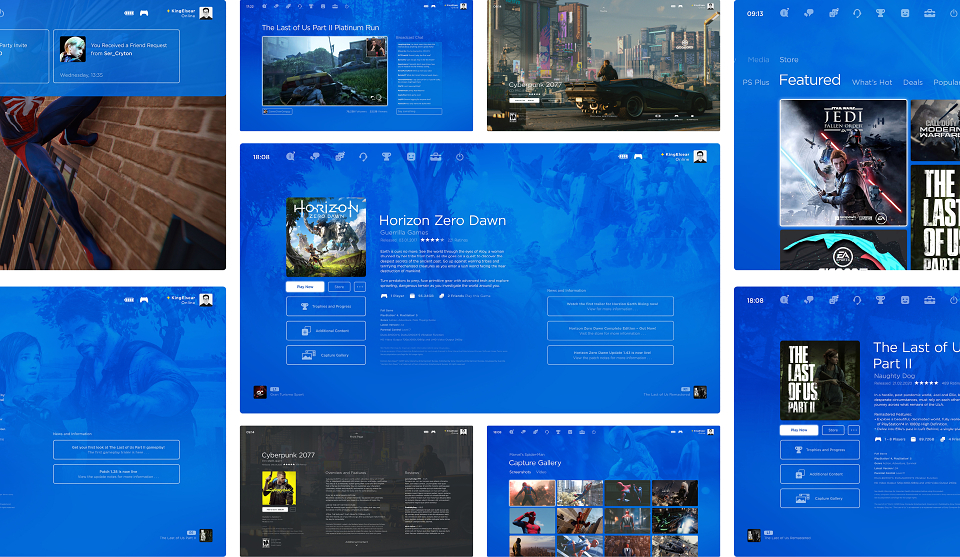Click Play Now on The Last of Us Part II screen
960x557 pixels.
click(x=799, y=430)
